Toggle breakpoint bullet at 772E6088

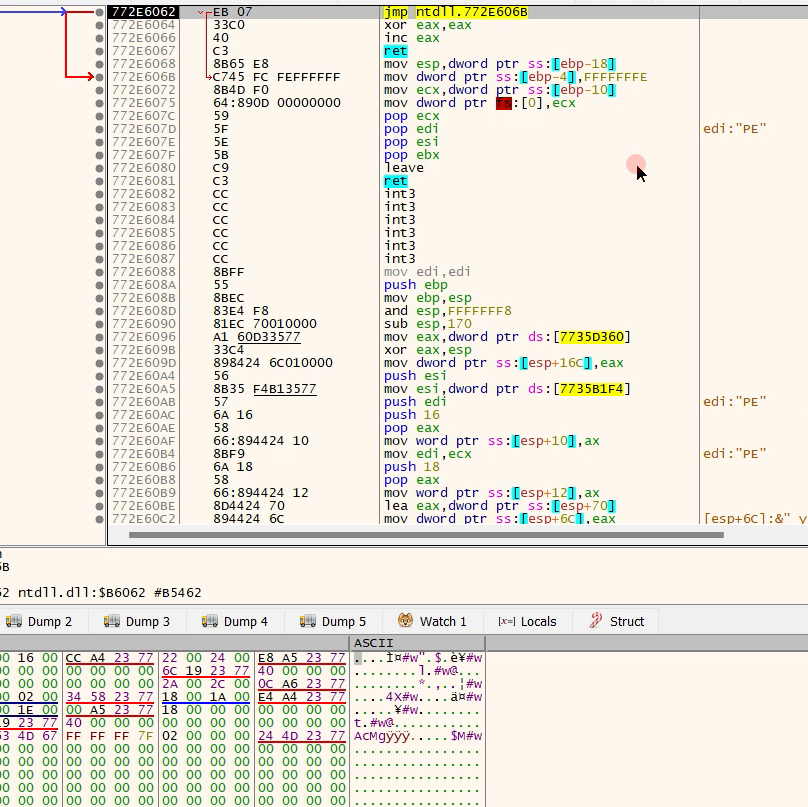[x=99, y=272]
